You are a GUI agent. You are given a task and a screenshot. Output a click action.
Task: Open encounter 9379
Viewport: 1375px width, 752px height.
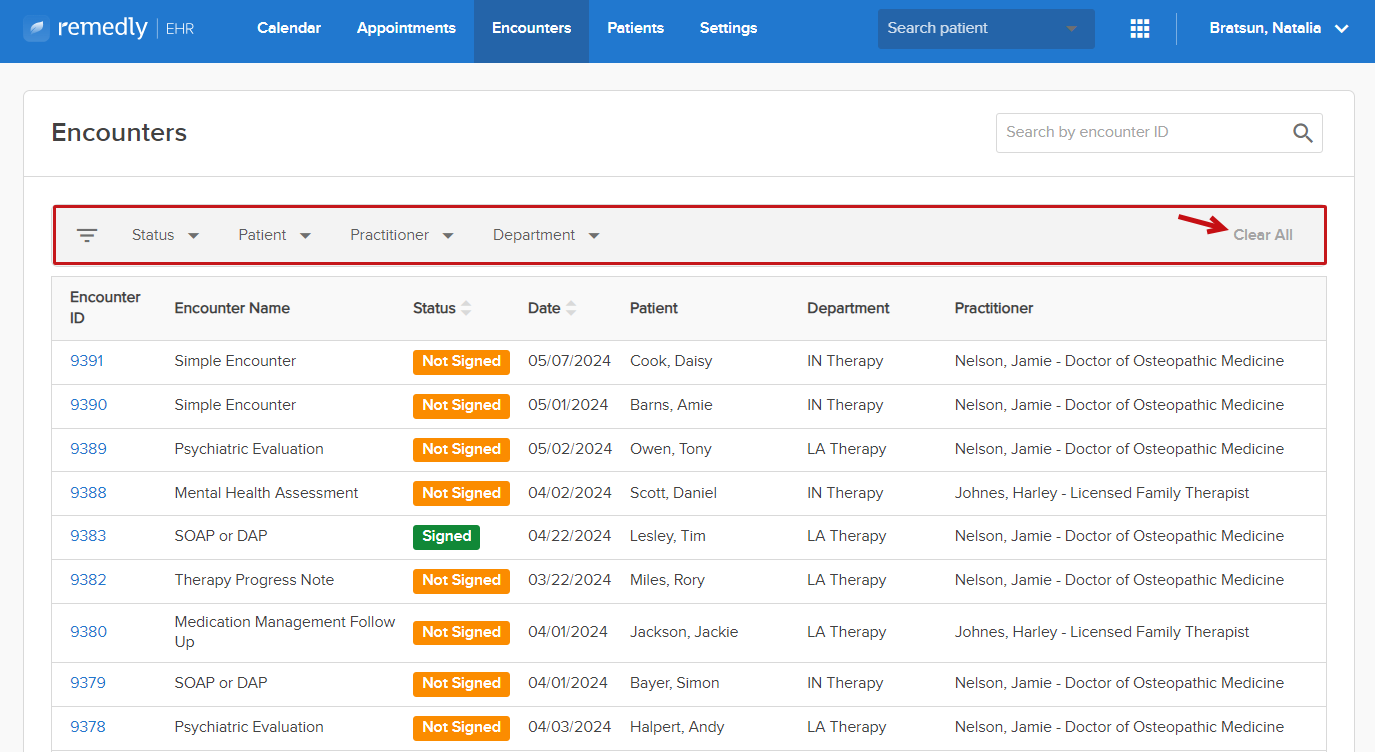click(88, 683)
